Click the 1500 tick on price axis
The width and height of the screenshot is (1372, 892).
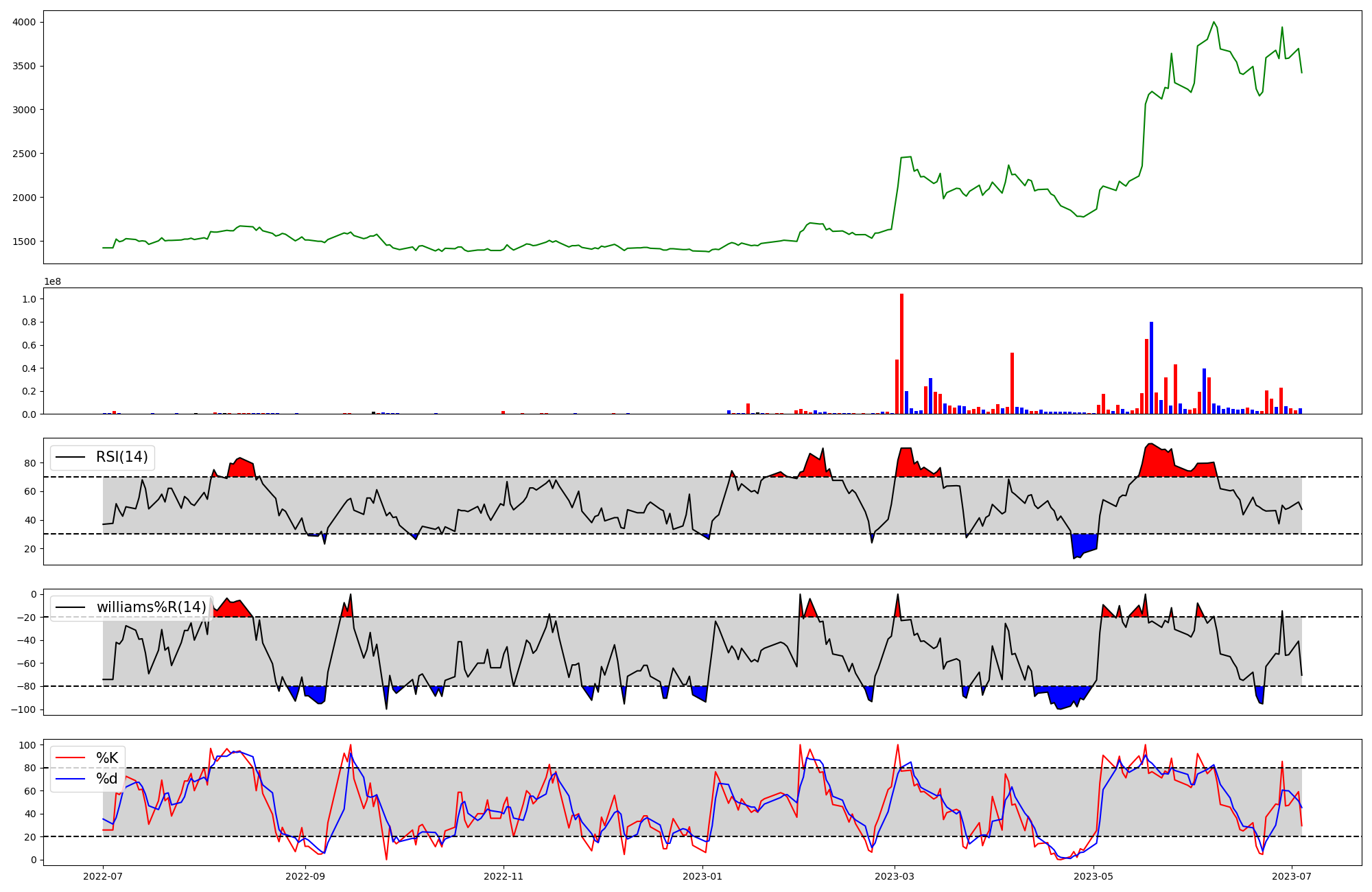tap(24, 242)
